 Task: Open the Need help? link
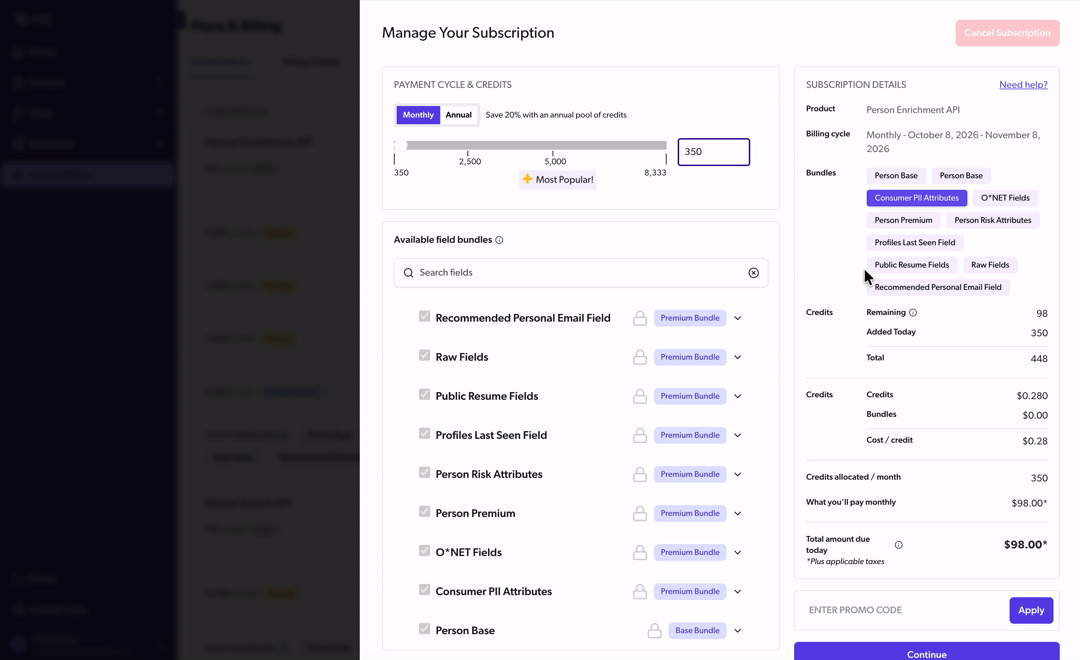1023,85
